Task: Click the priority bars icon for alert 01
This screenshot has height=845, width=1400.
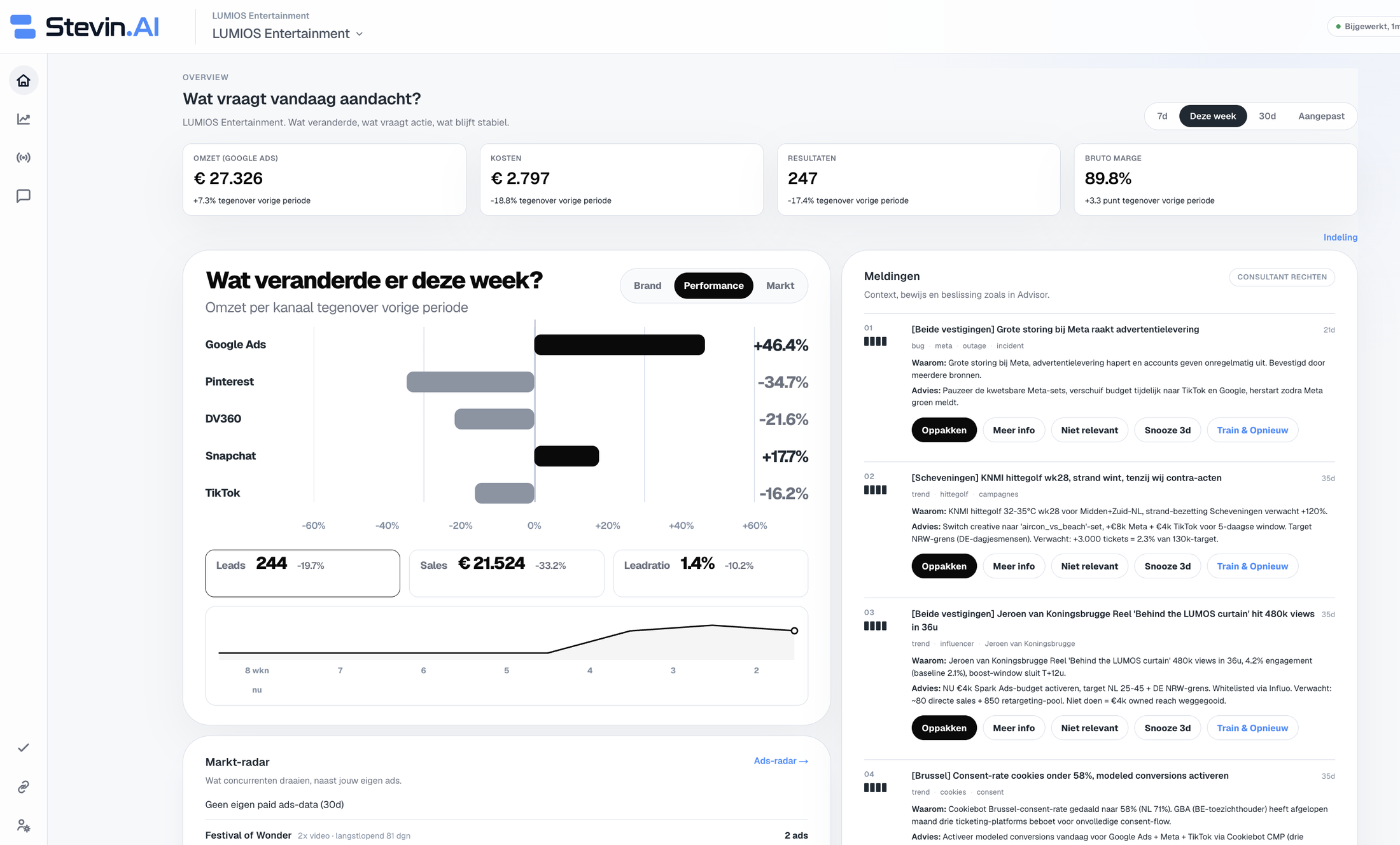Action: point(875,342)
